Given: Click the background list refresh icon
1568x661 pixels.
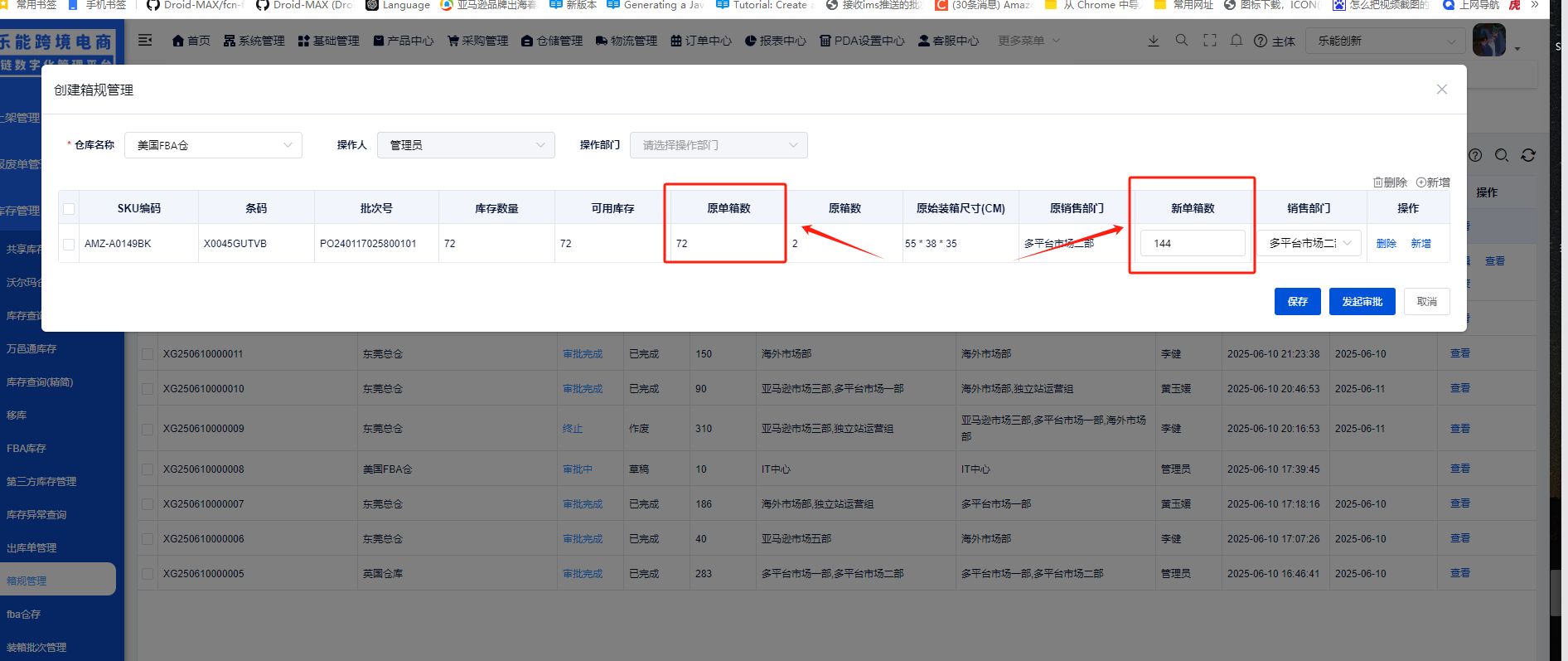Looking at the screenshot, I should tap(1528, 155).
